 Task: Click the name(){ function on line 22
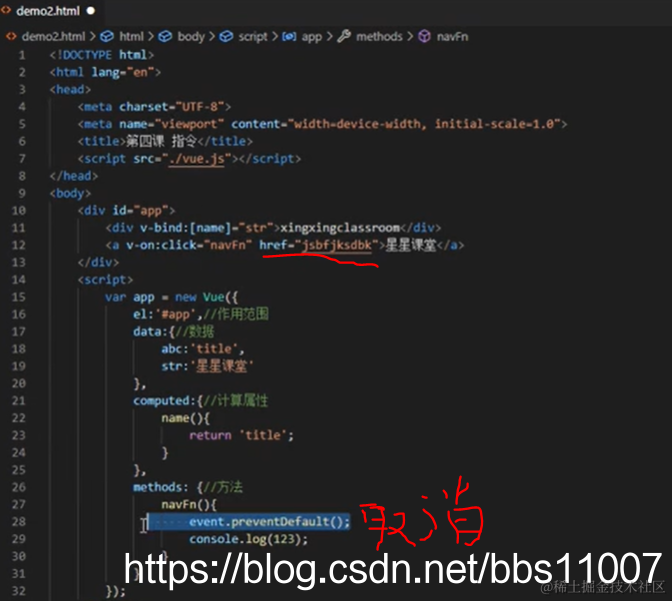point(185,418)
